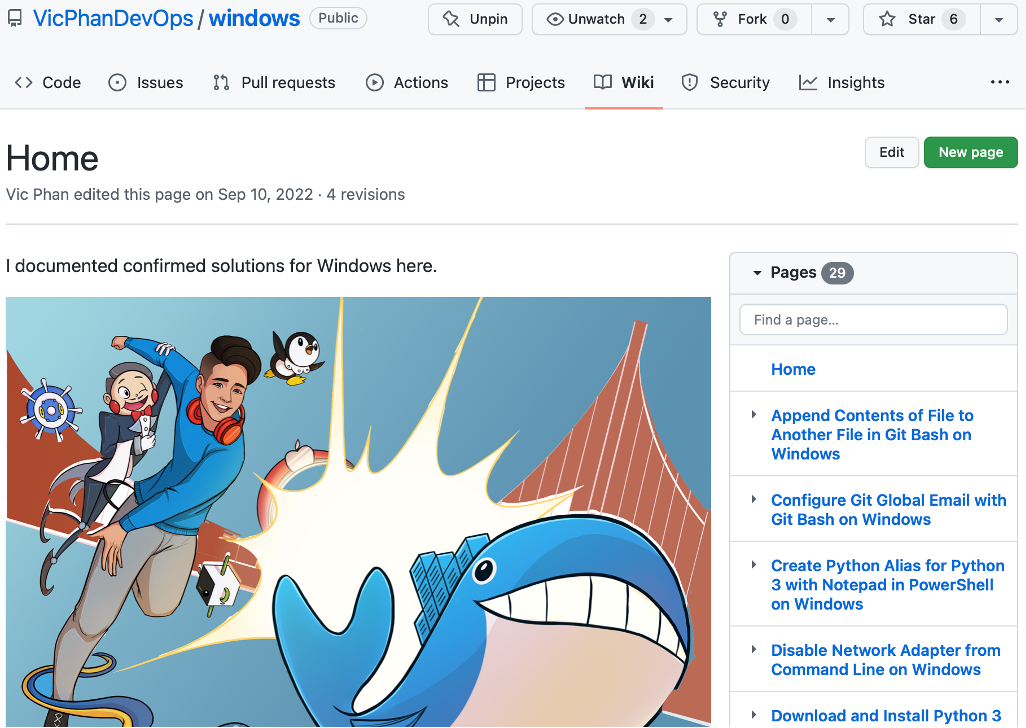Go to the Actions tab
Image resolution: width=1026 pixels, height=728 pixels.
[x=406, y=82]
